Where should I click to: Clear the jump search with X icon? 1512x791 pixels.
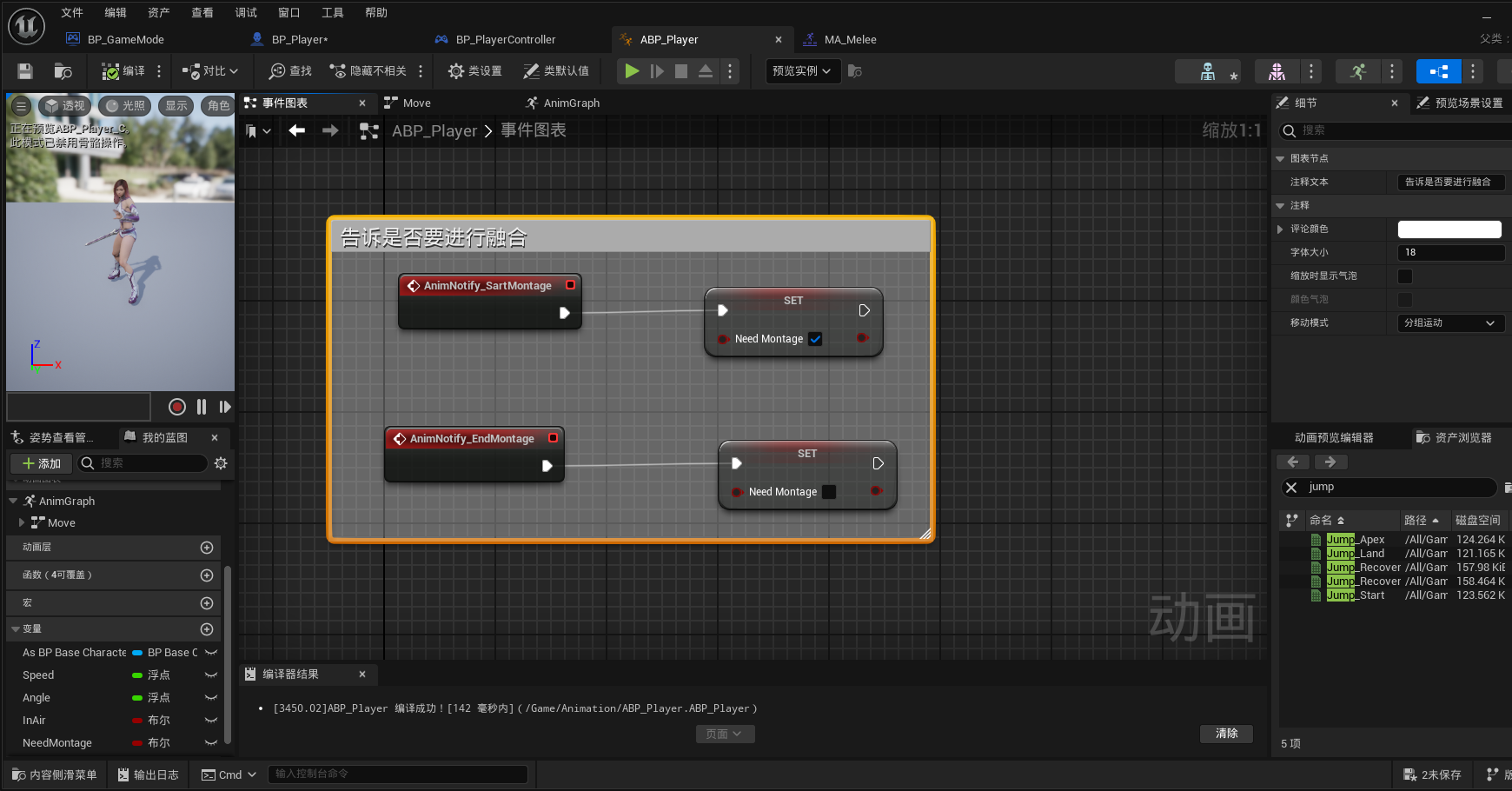point(1291,488)
